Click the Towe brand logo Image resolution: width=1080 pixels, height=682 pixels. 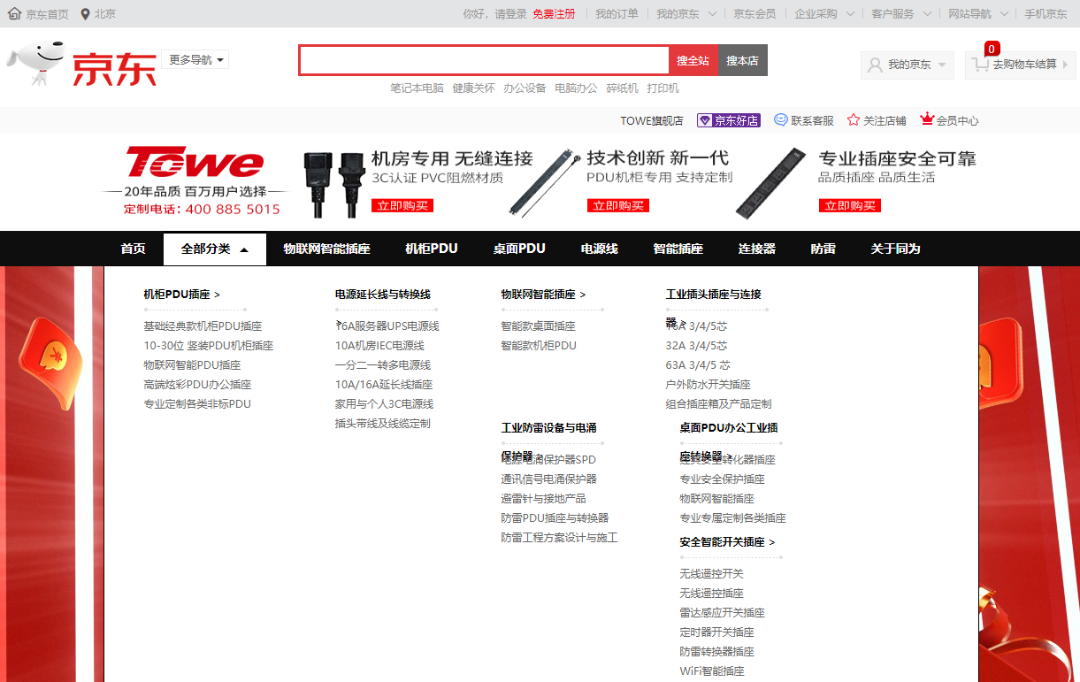coord(194,163)
